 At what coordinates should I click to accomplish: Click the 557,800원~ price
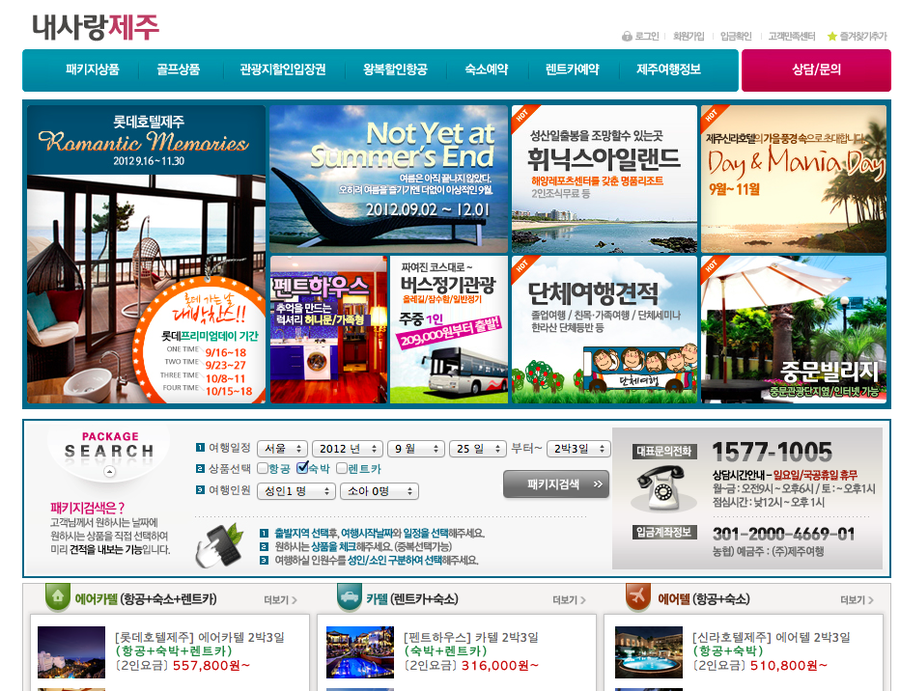[212, 666]
